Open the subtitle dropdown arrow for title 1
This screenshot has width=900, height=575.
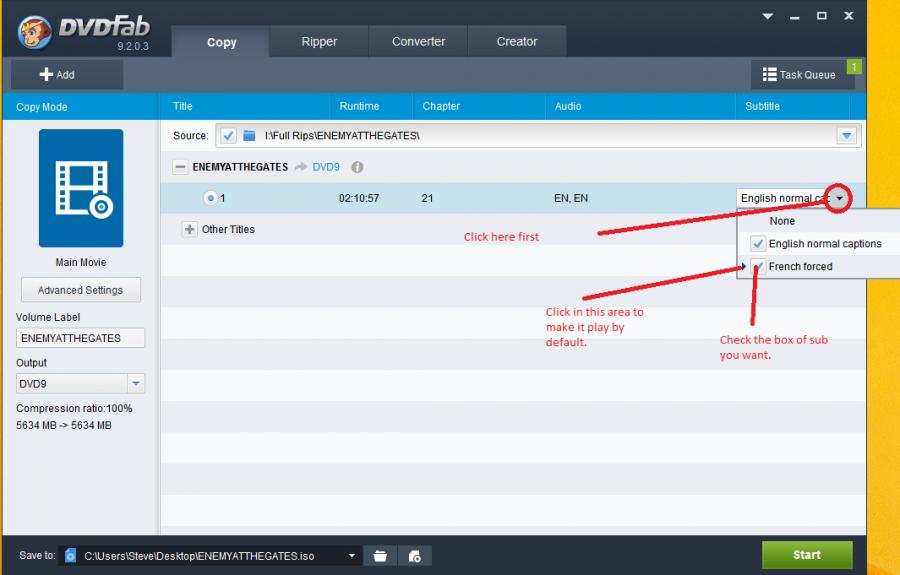click(x=840, y=198)
